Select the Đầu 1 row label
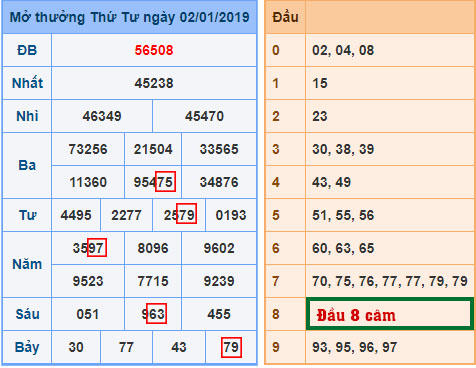The width and height of the screenshot is (476, 368). tap(276, 83)
